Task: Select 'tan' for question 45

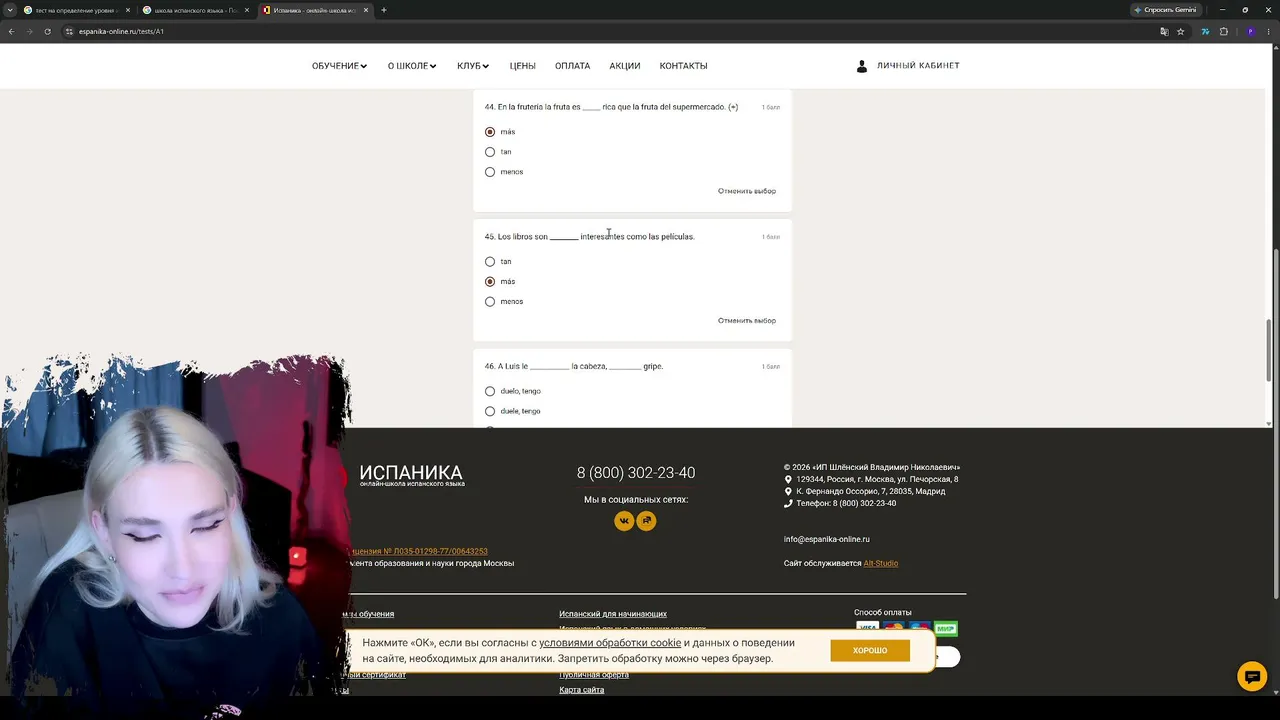Action: tap(490, 262)
